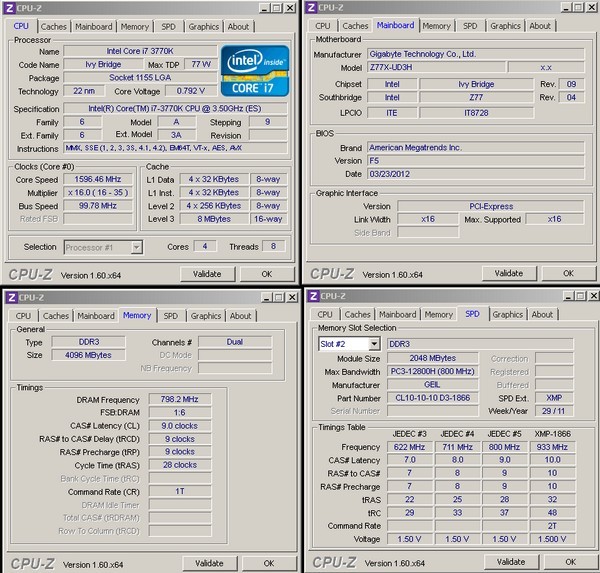Open Mainboard tab in the SPD window
This screenshot has width=600, height=573.
pos(398,314)
